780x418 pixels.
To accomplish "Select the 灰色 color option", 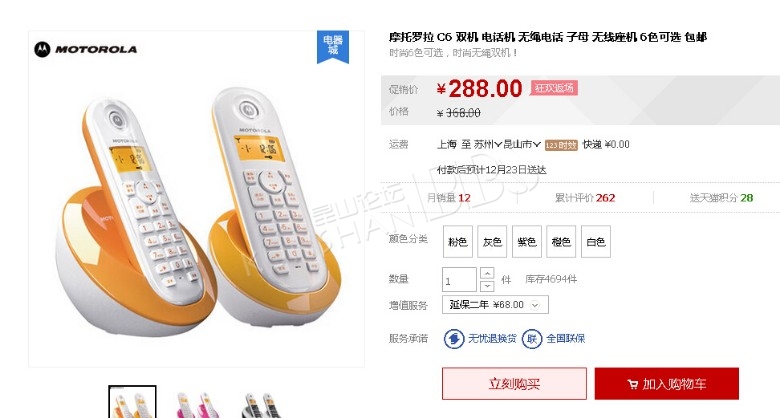I will 492,242.
